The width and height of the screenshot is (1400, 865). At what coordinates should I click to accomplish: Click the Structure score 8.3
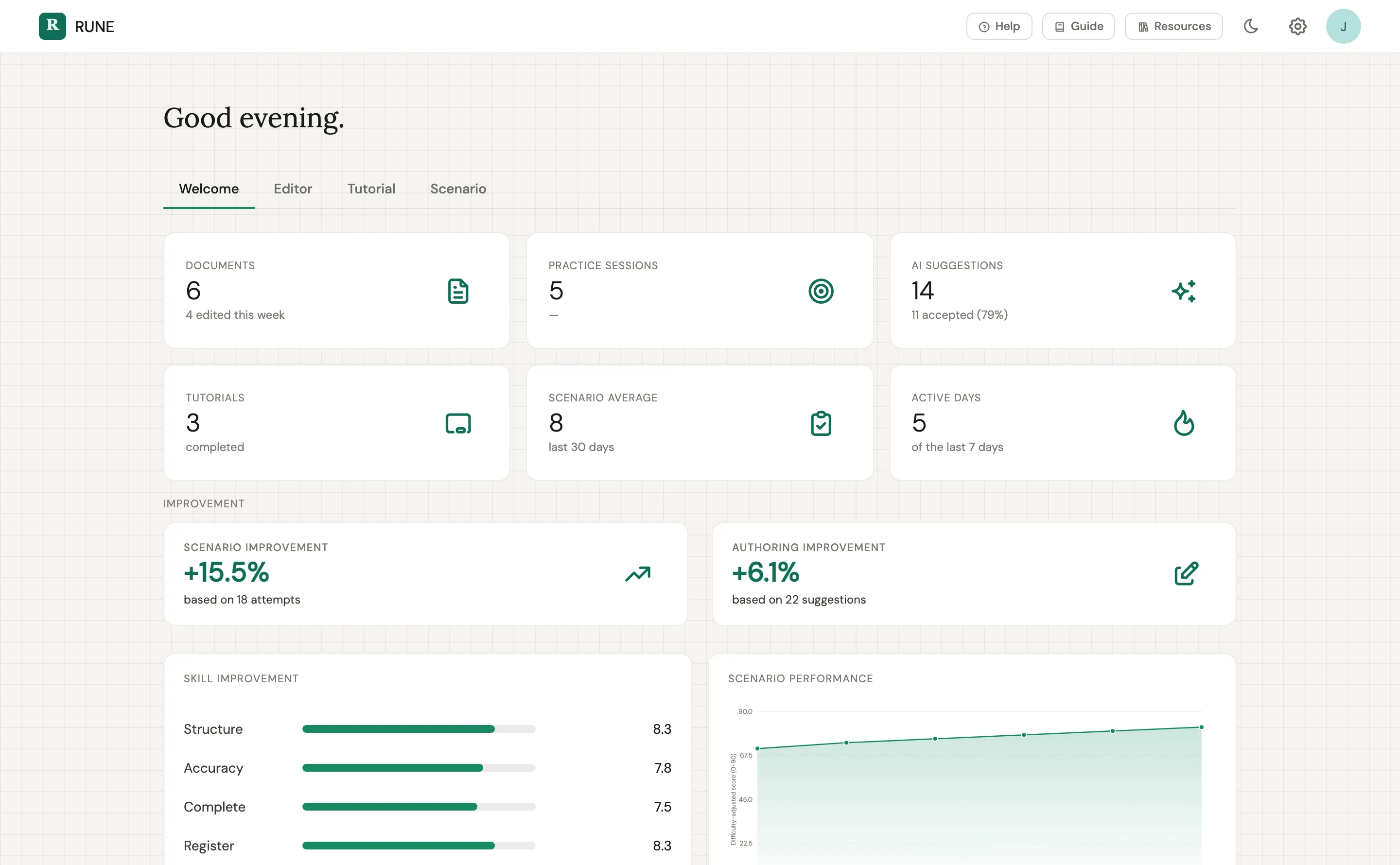coord(662,729)
